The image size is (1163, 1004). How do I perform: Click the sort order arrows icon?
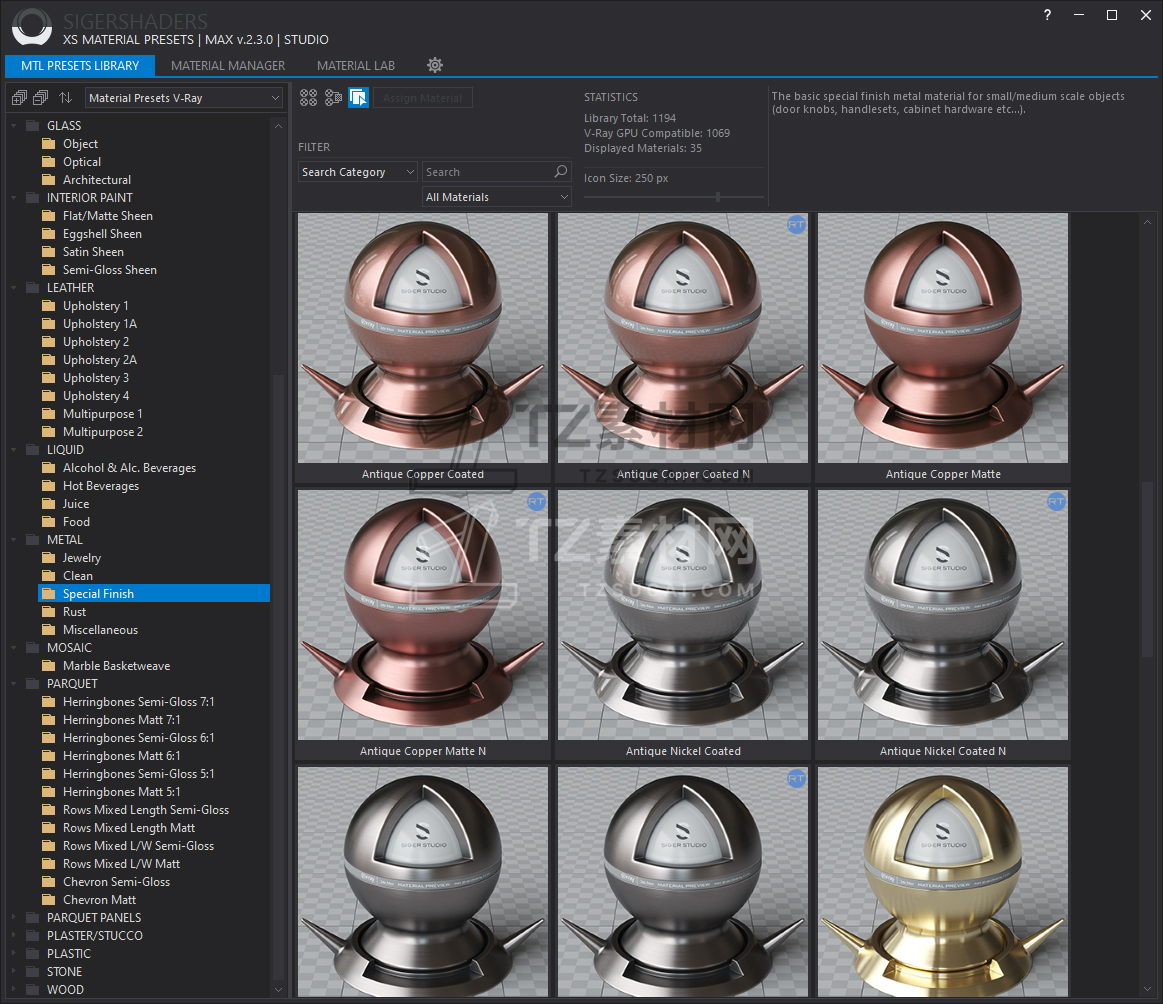click(x=66, y=98)
